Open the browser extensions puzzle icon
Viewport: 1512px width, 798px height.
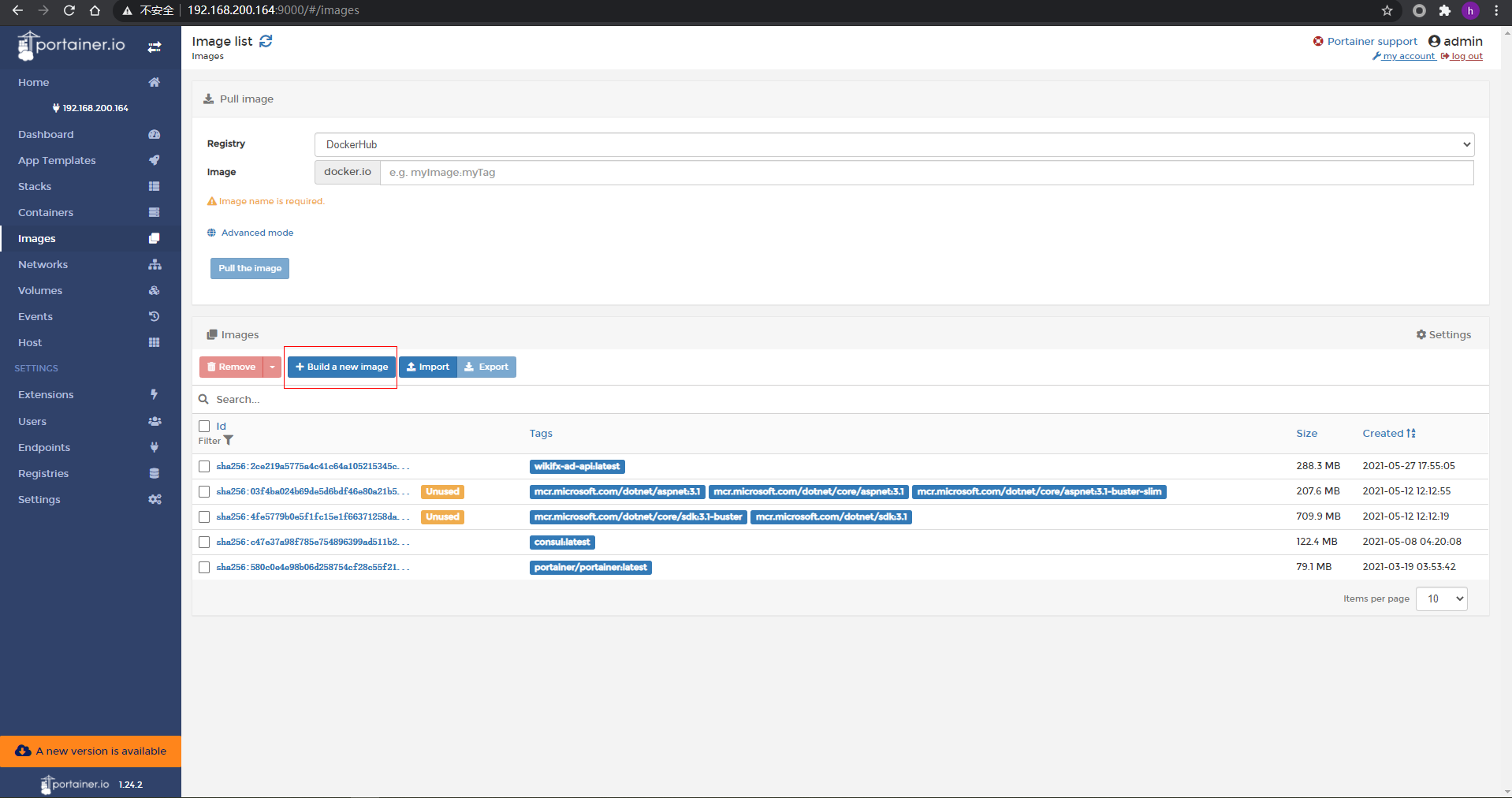point(1444,10)
